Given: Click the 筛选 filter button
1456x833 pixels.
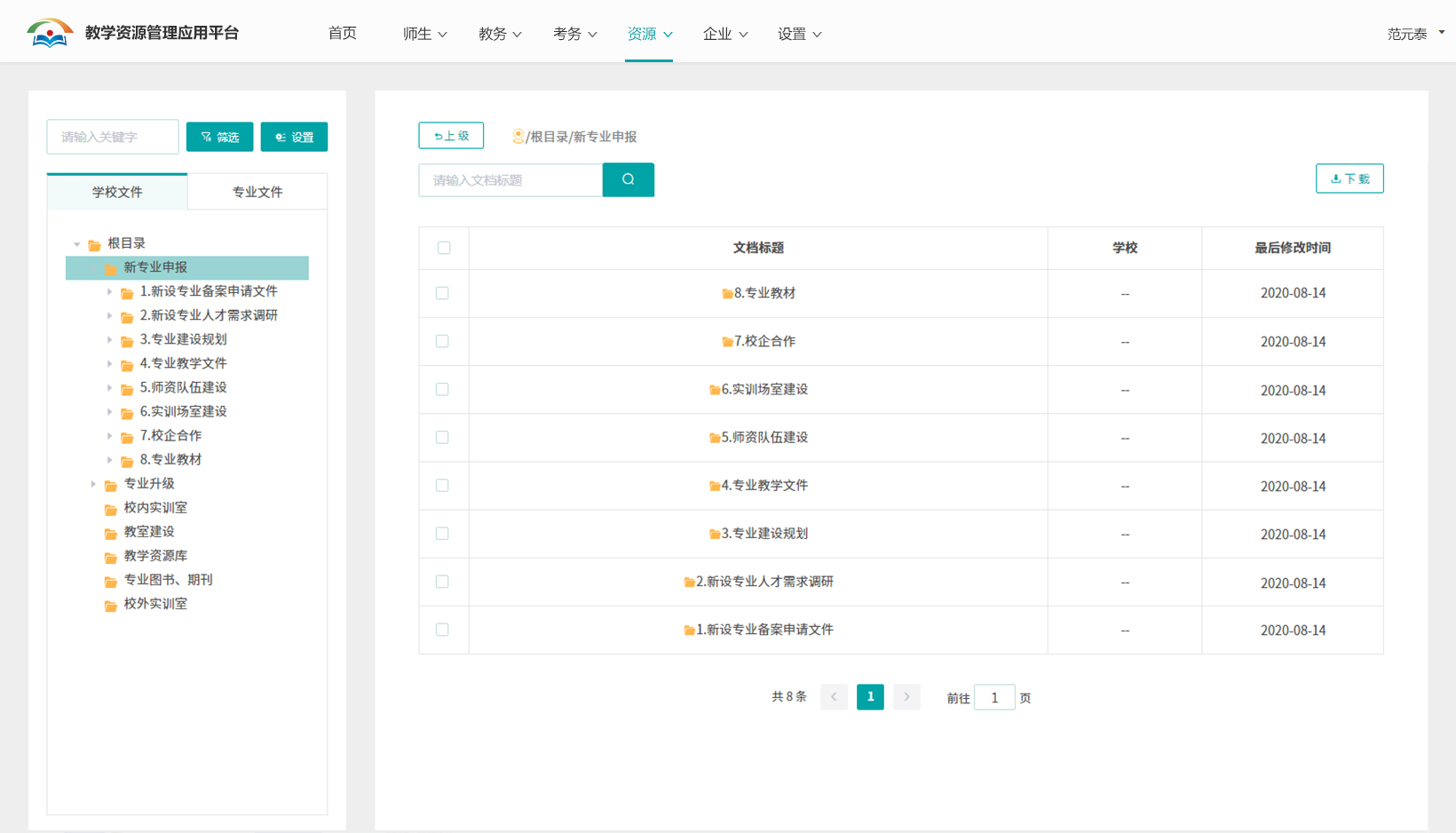Looking at the screenshot, I should click(x=220, y=137).
